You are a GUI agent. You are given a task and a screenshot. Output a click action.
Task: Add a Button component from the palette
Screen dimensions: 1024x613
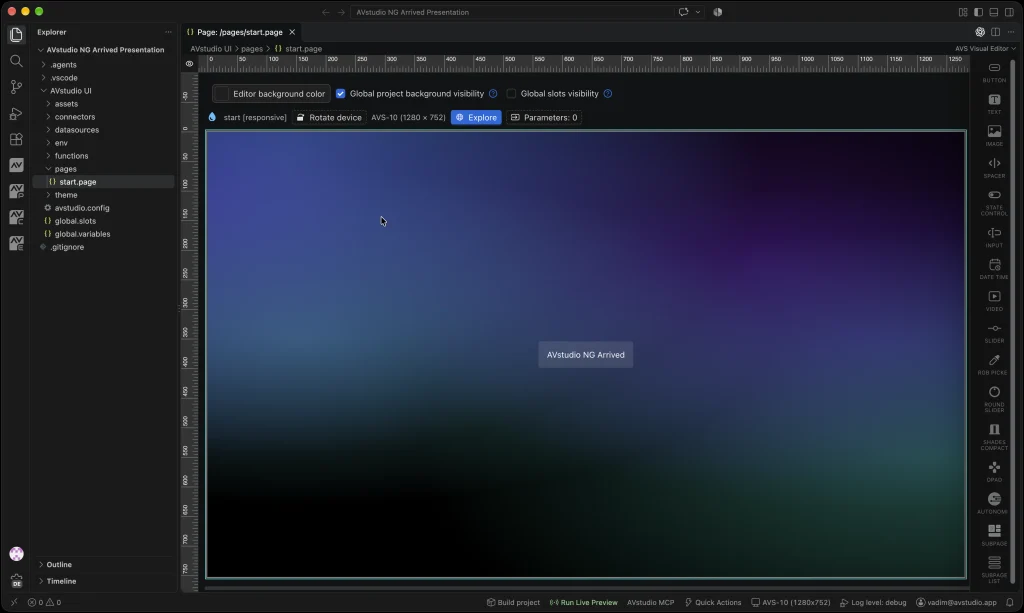pos(994,72)
